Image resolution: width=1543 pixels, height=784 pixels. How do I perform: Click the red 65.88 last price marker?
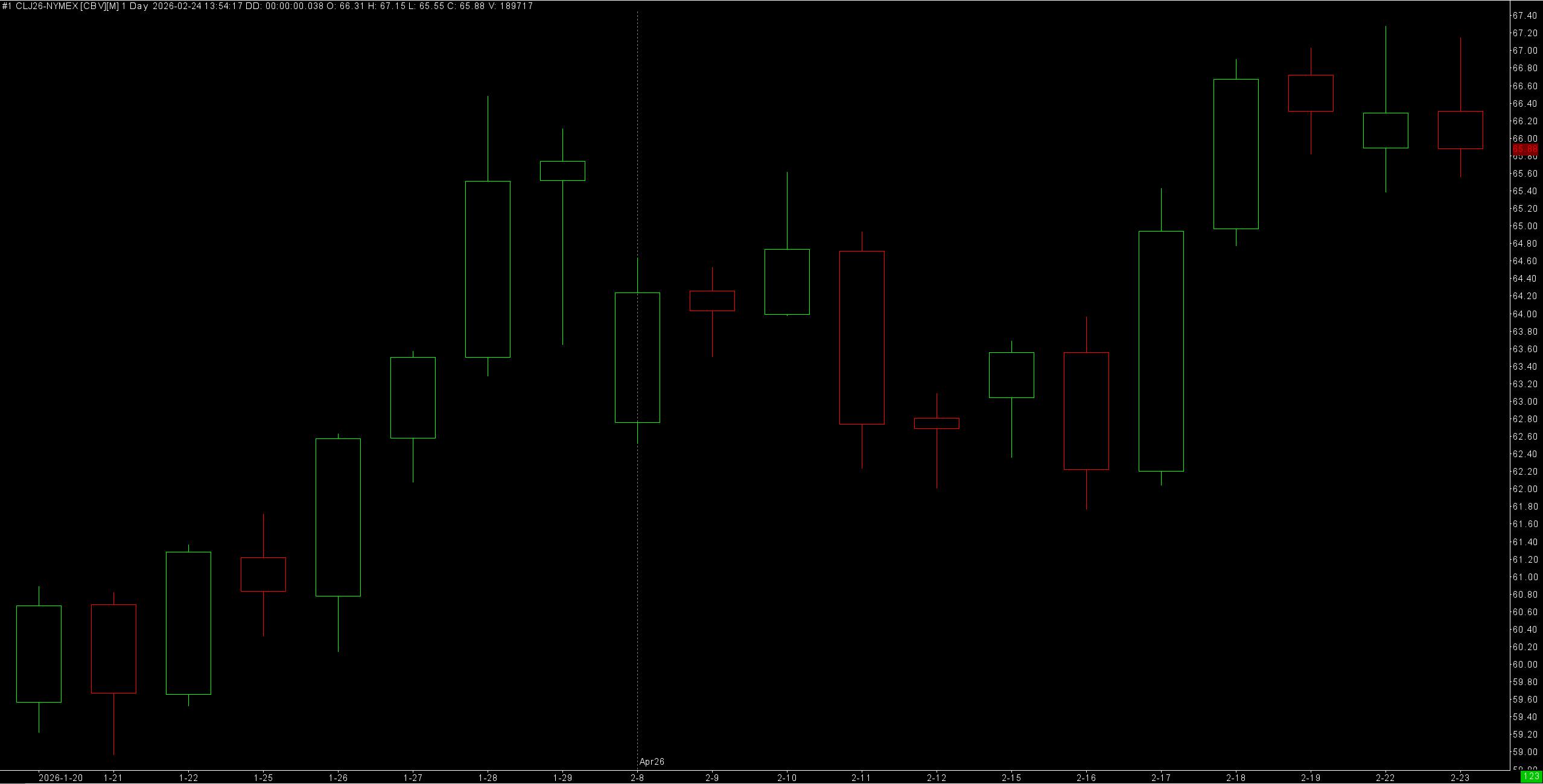(1526, 149)
